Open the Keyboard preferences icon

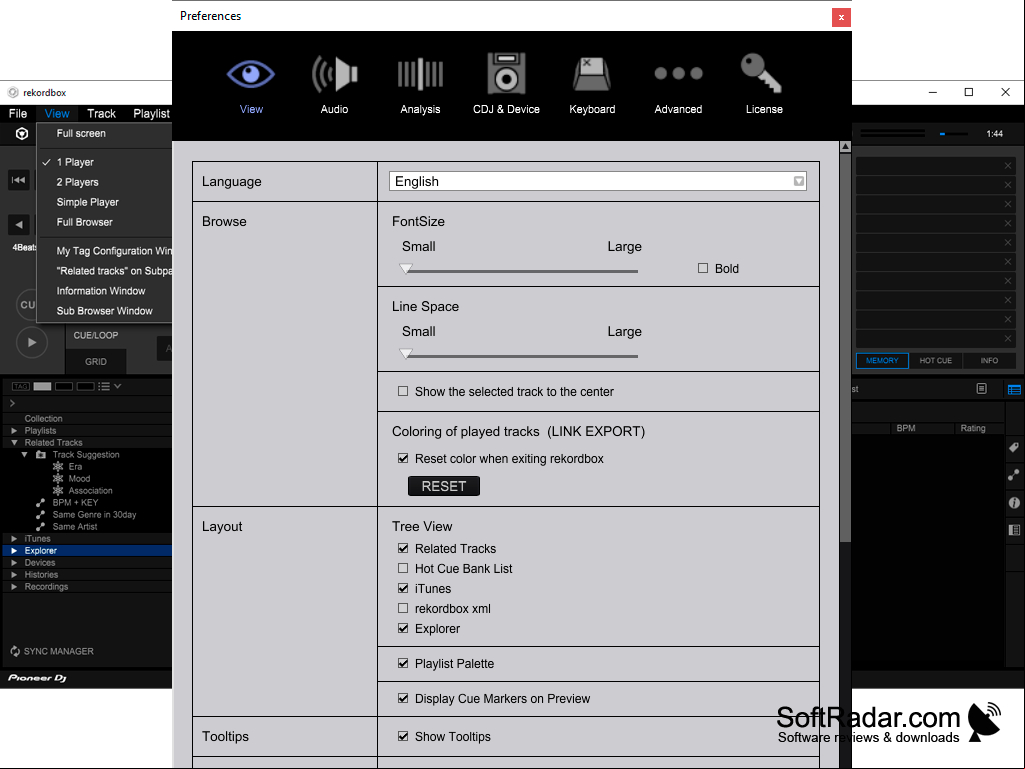592,73
